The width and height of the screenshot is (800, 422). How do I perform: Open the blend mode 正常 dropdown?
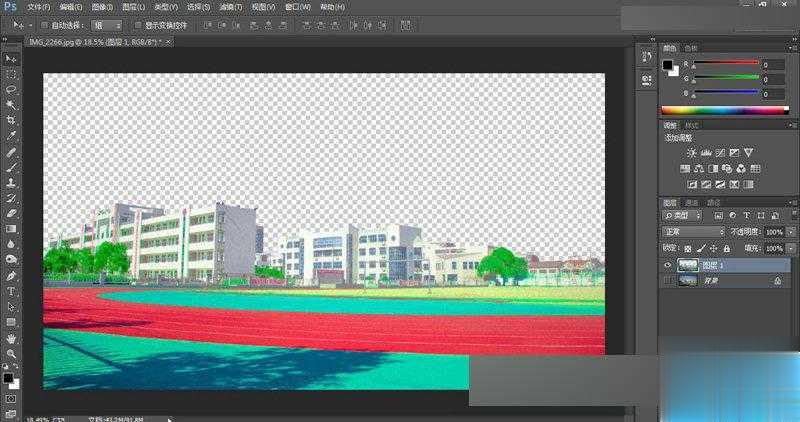tap(693, 232)
